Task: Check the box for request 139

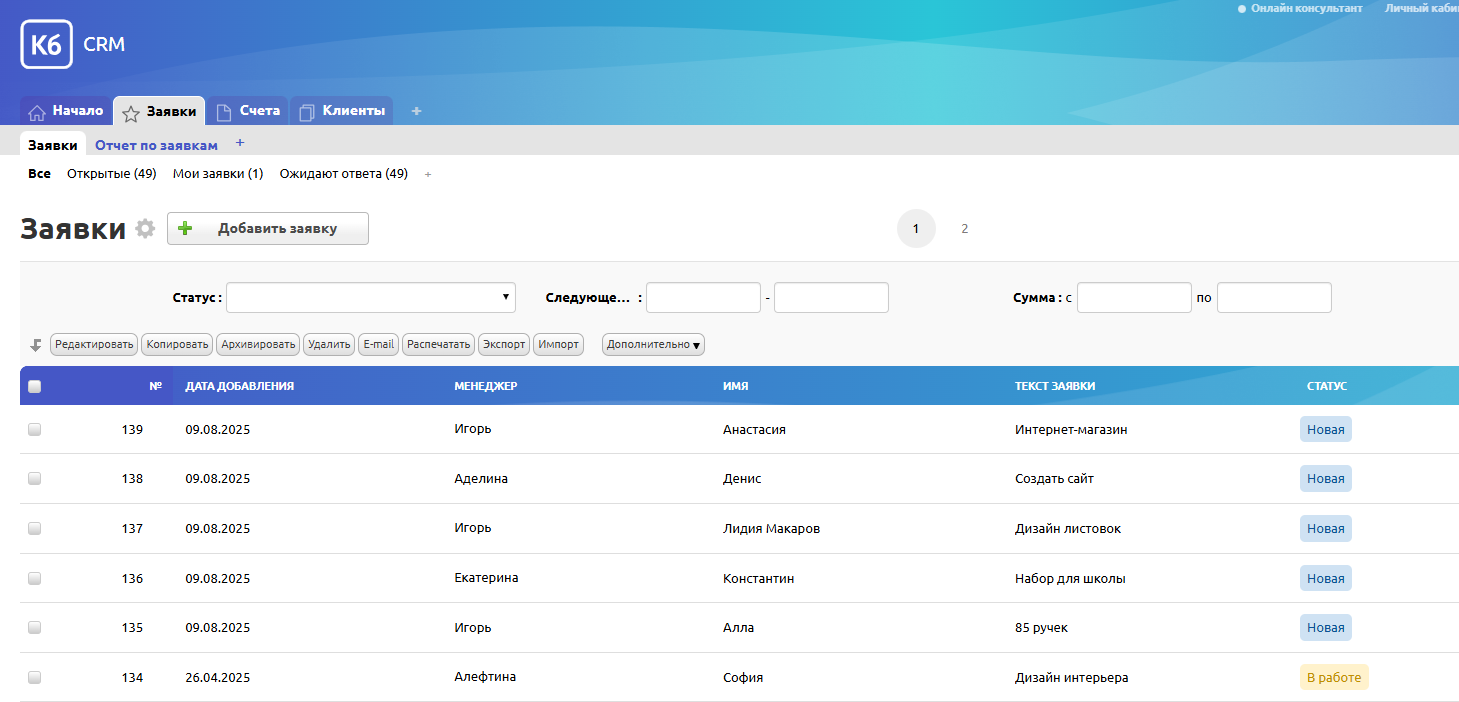Action: [x=35, y=429]
